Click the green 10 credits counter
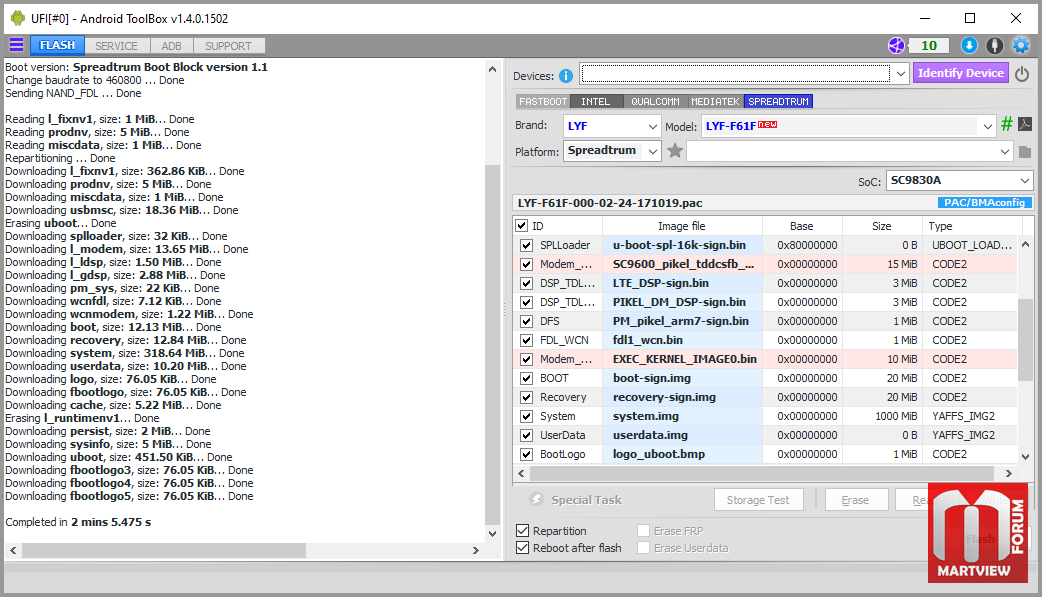1042x597 pixels. (x=929, y=45)
